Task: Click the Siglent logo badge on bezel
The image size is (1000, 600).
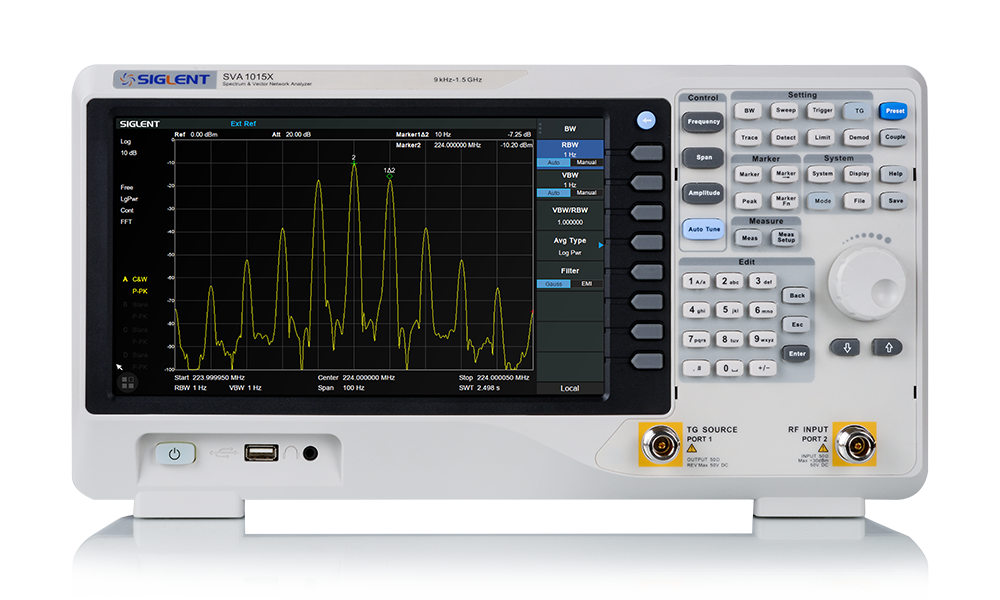Action: click(x=165, y=80)
